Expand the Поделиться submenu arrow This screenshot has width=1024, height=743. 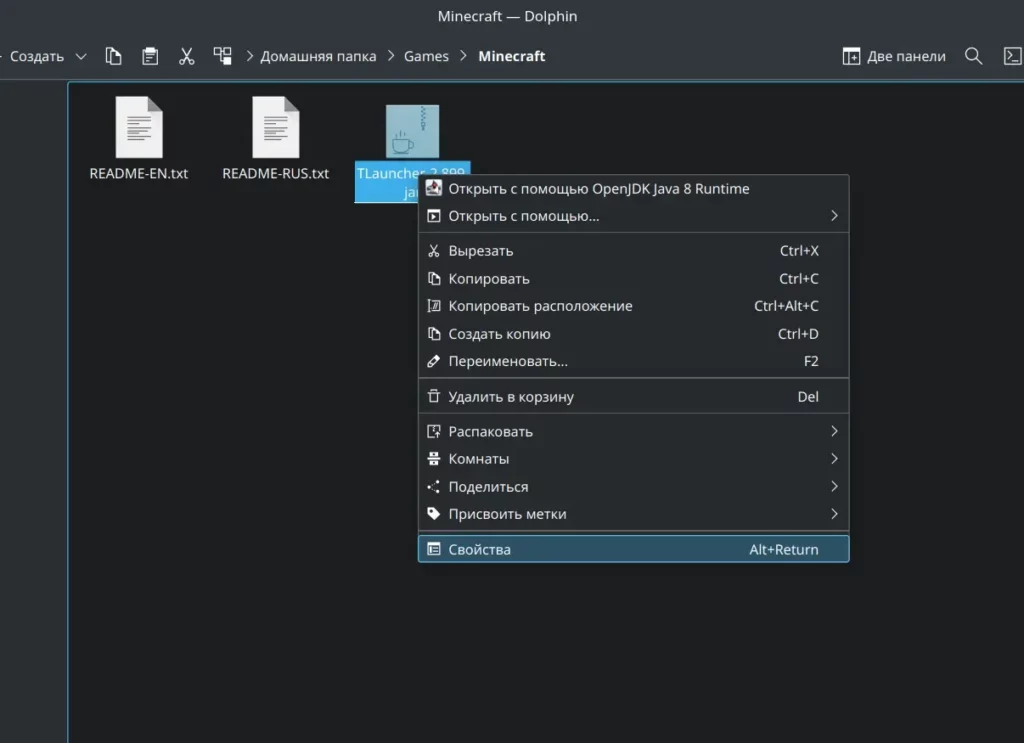834,486
